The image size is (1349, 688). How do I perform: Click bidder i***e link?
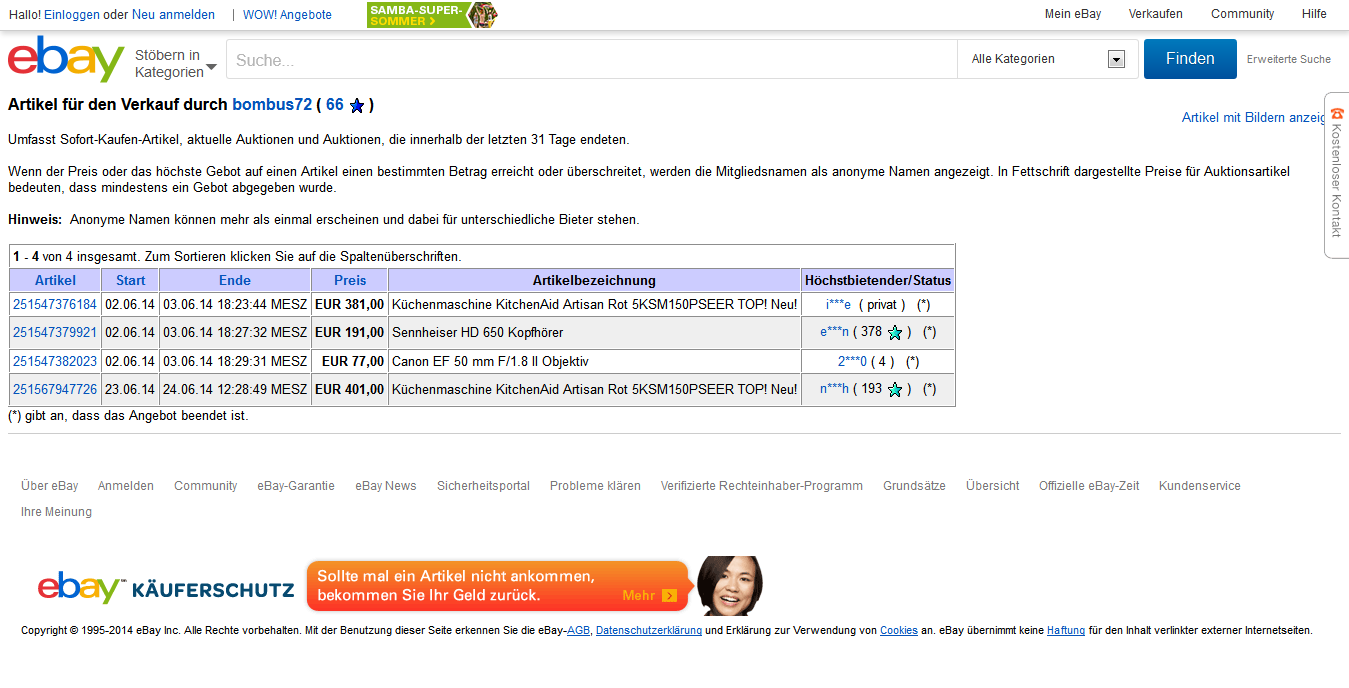tap(838, 304)
